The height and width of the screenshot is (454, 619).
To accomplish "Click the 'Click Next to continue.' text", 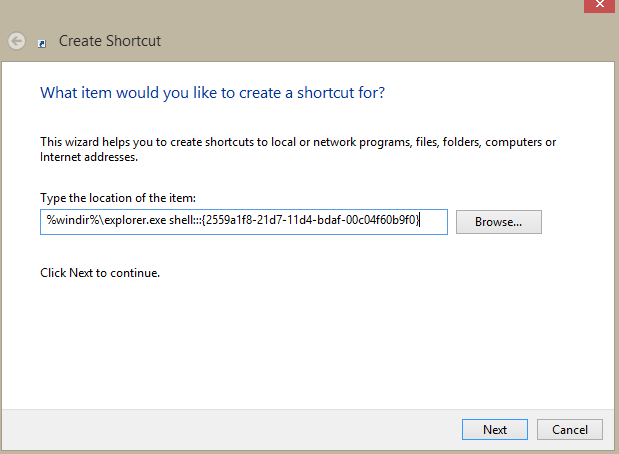I will [x=100, y=273].
